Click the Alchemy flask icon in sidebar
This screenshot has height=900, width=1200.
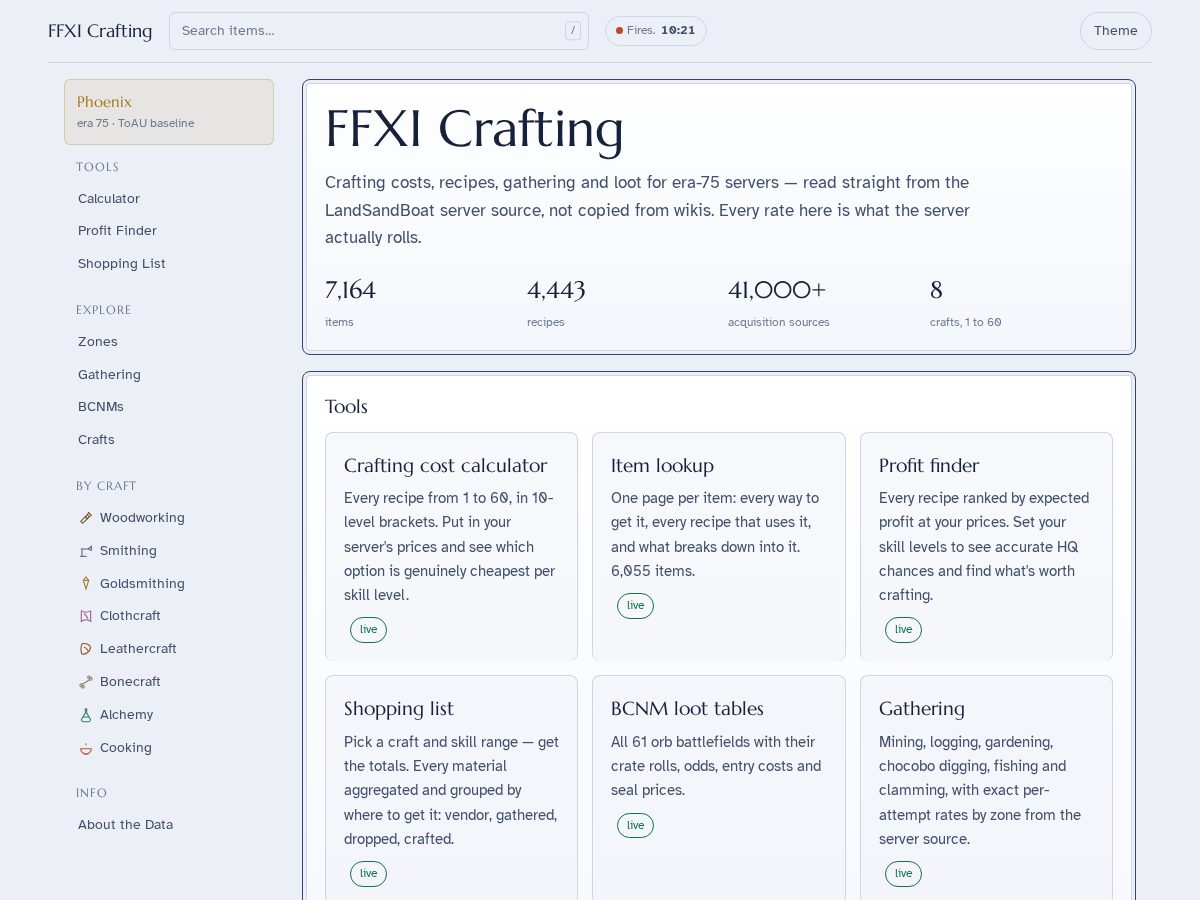tap(86, 715)
